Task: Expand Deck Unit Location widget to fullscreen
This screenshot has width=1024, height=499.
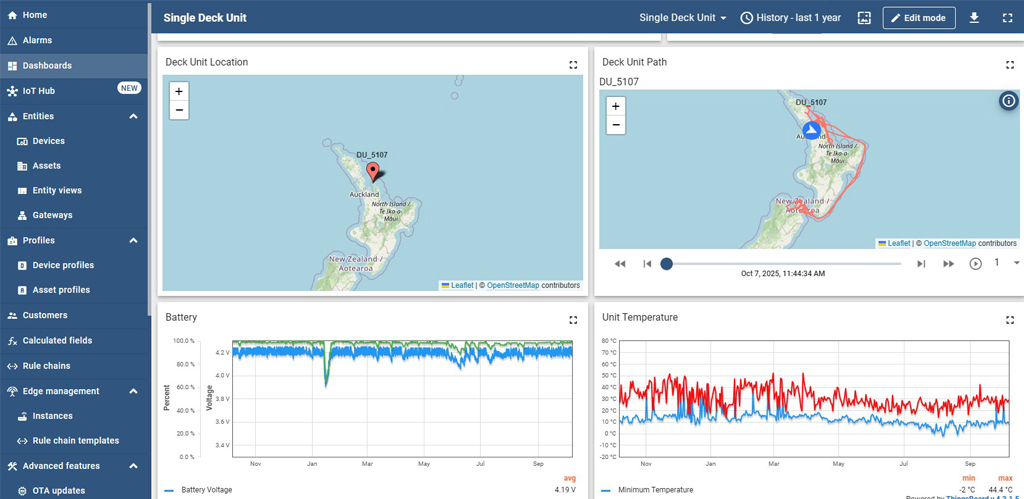Action: coord(573,65)
